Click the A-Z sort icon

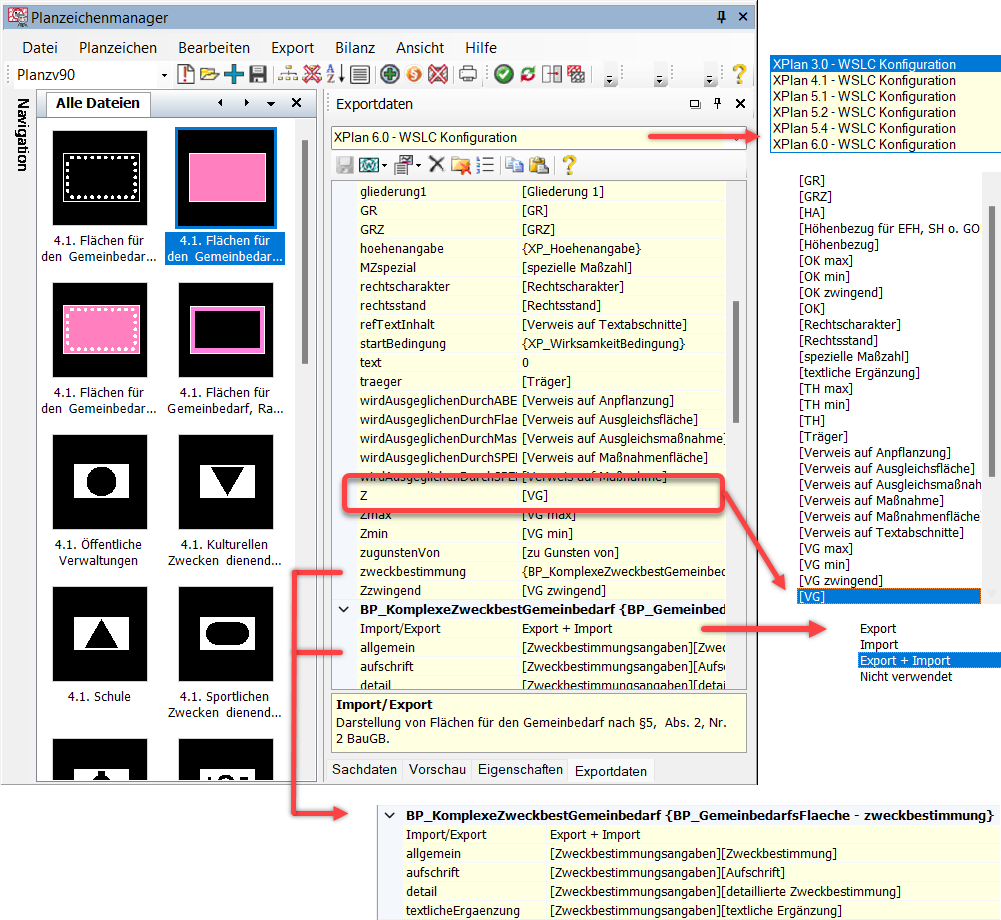(x=337, y=74)
